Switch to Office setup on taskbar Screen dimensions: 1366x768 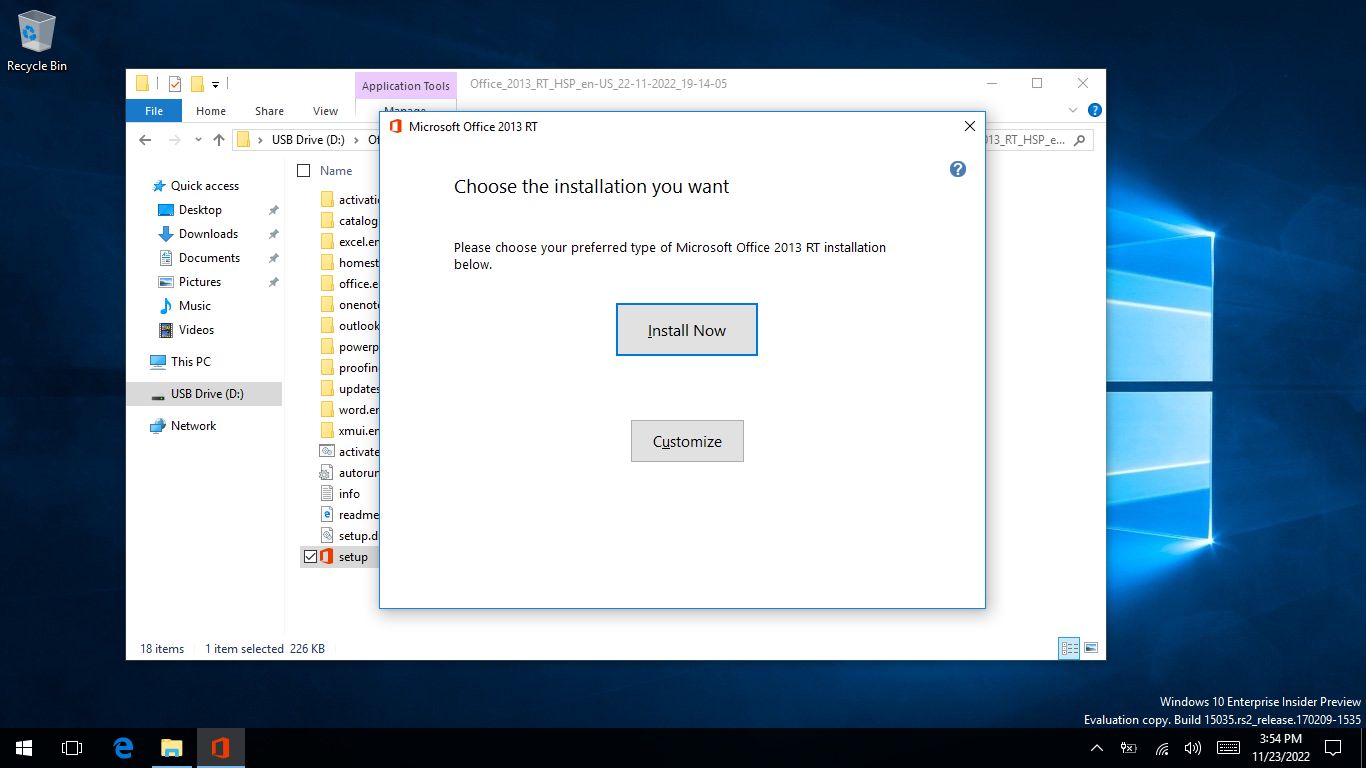pos(220,748)
